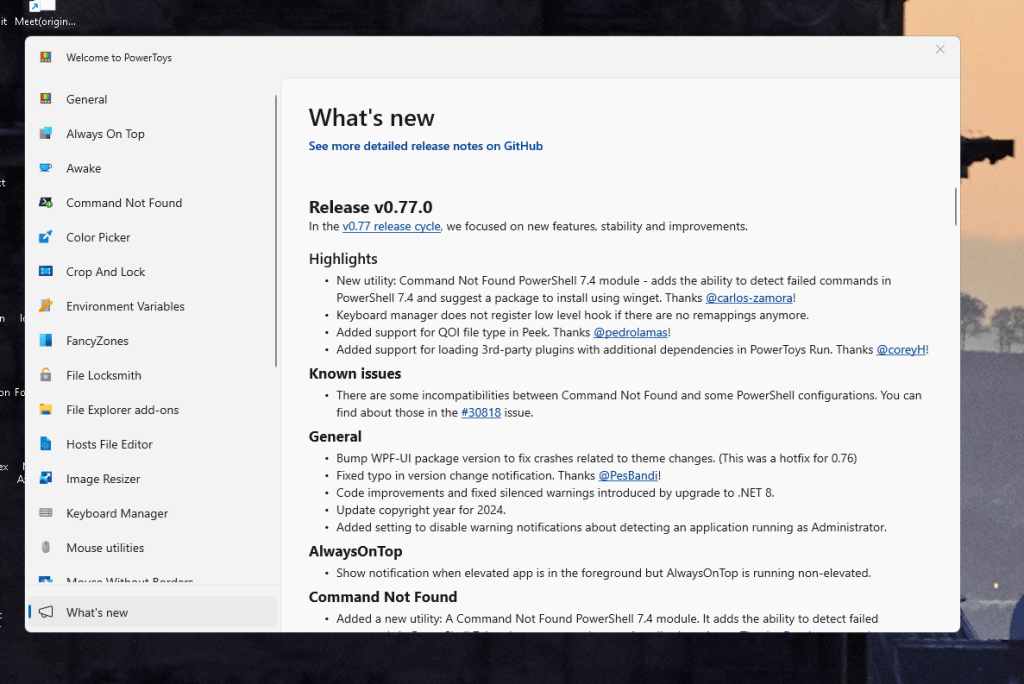Click the File Explorer add-ons folder icon

click(46, 410)
